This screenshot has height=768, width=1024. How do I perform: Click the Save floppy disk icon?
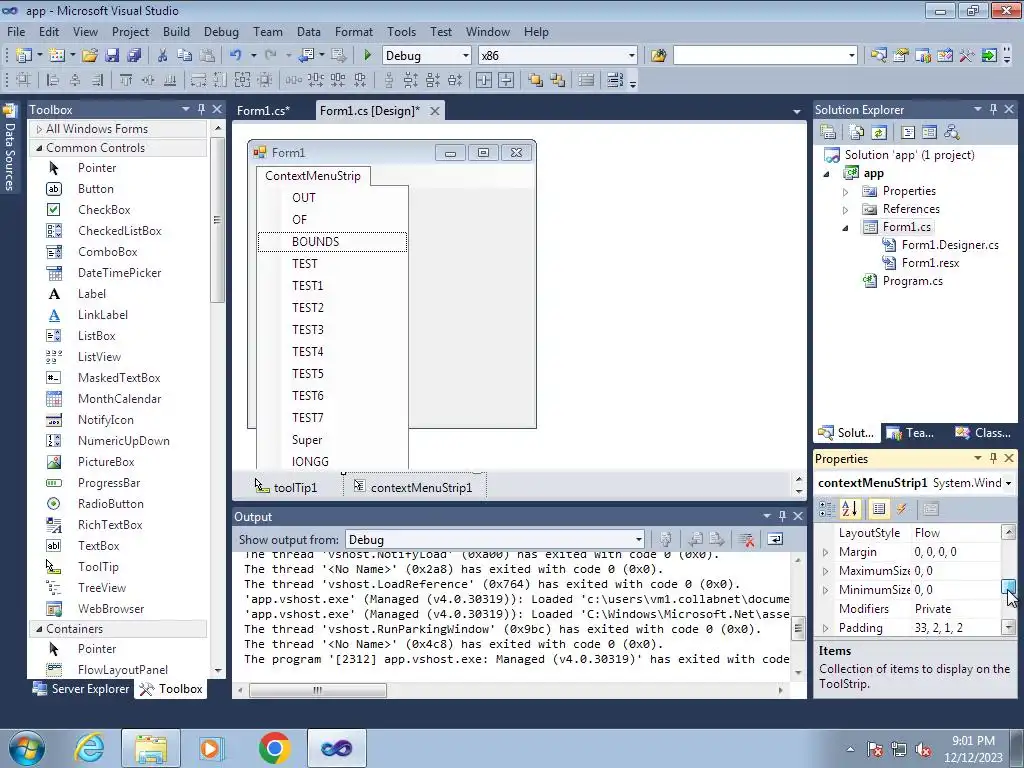tap(112, 56)
